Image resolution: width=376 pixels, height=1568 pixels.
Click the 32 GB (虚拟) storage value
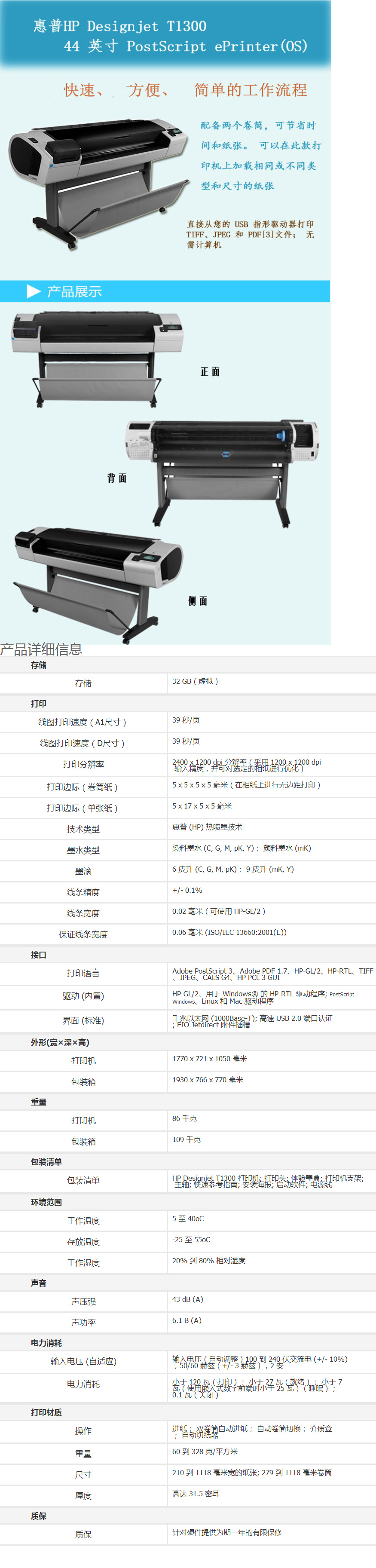[195, 681]
